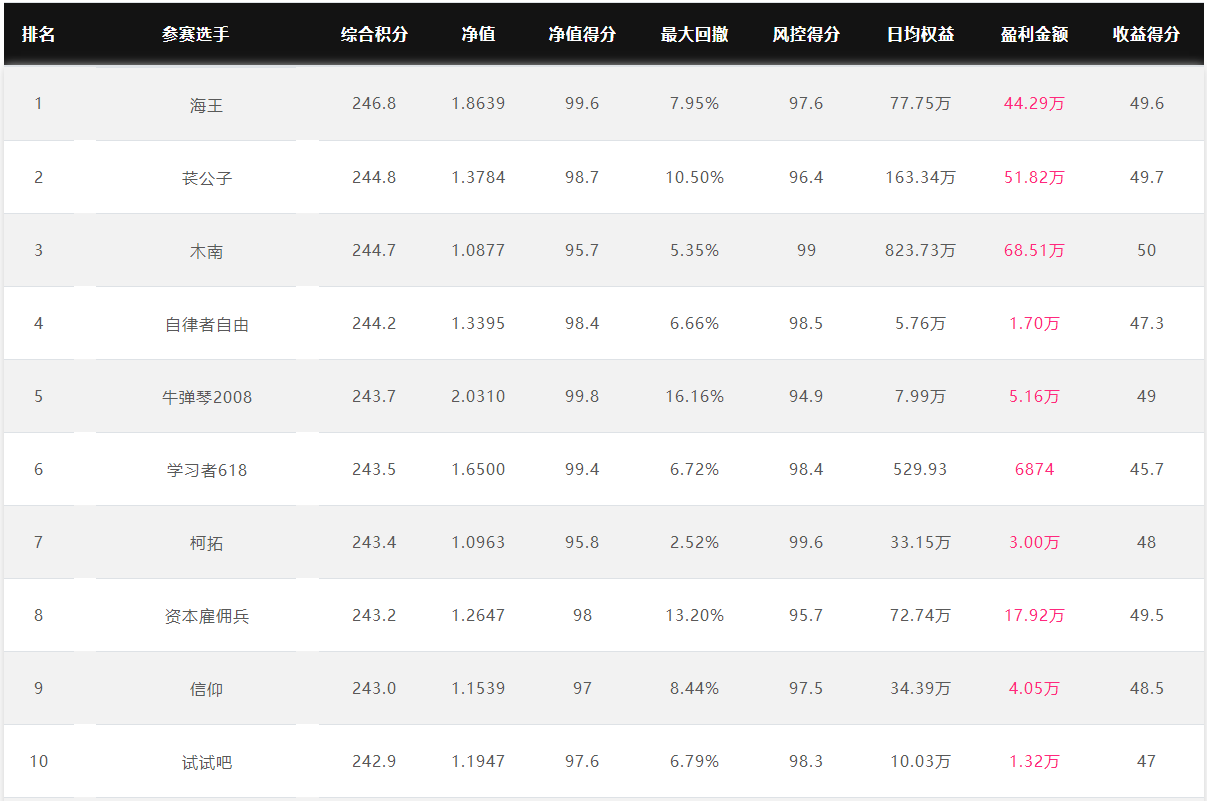Click profit amount 68.51万
Viewport: 1207px width, 801px height.
(x=1034, y=250)
